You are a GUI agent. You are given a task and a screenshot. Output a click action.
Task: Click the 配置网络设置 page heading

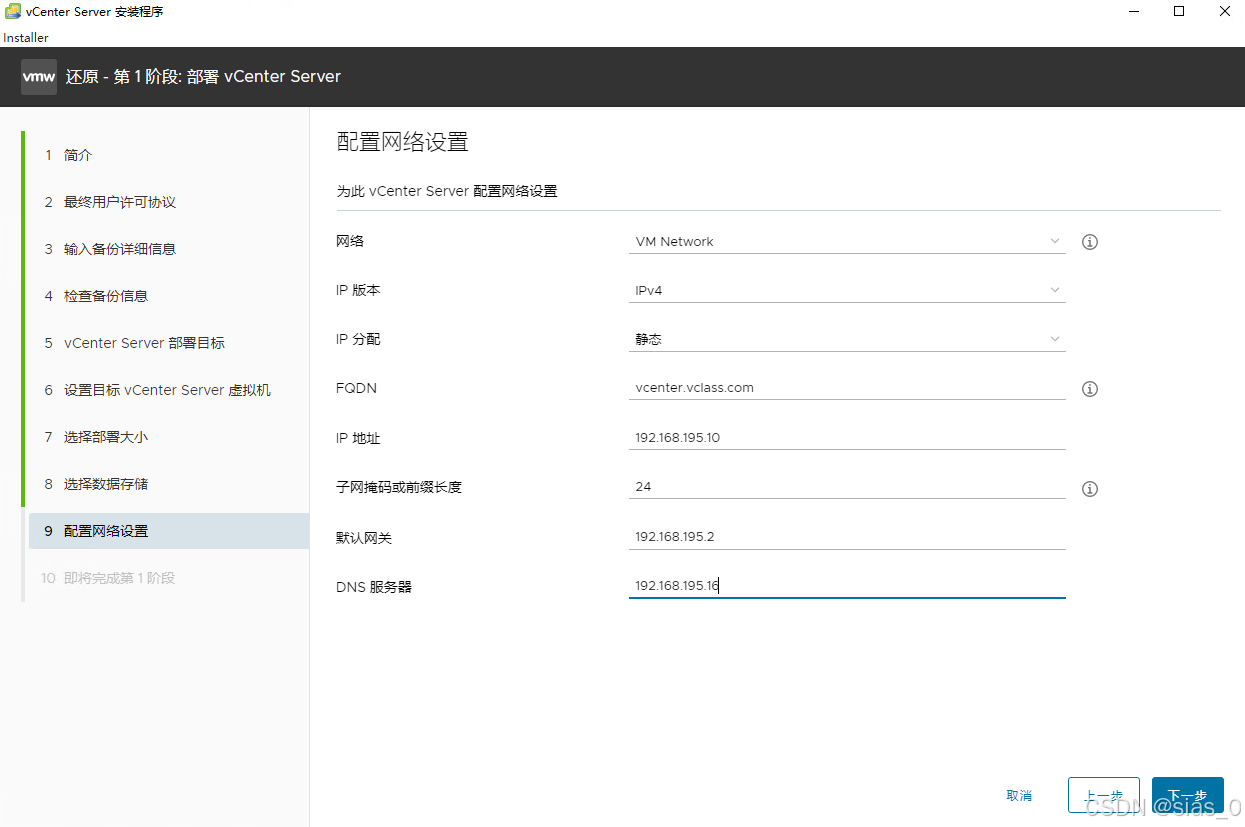pos(402,142)
